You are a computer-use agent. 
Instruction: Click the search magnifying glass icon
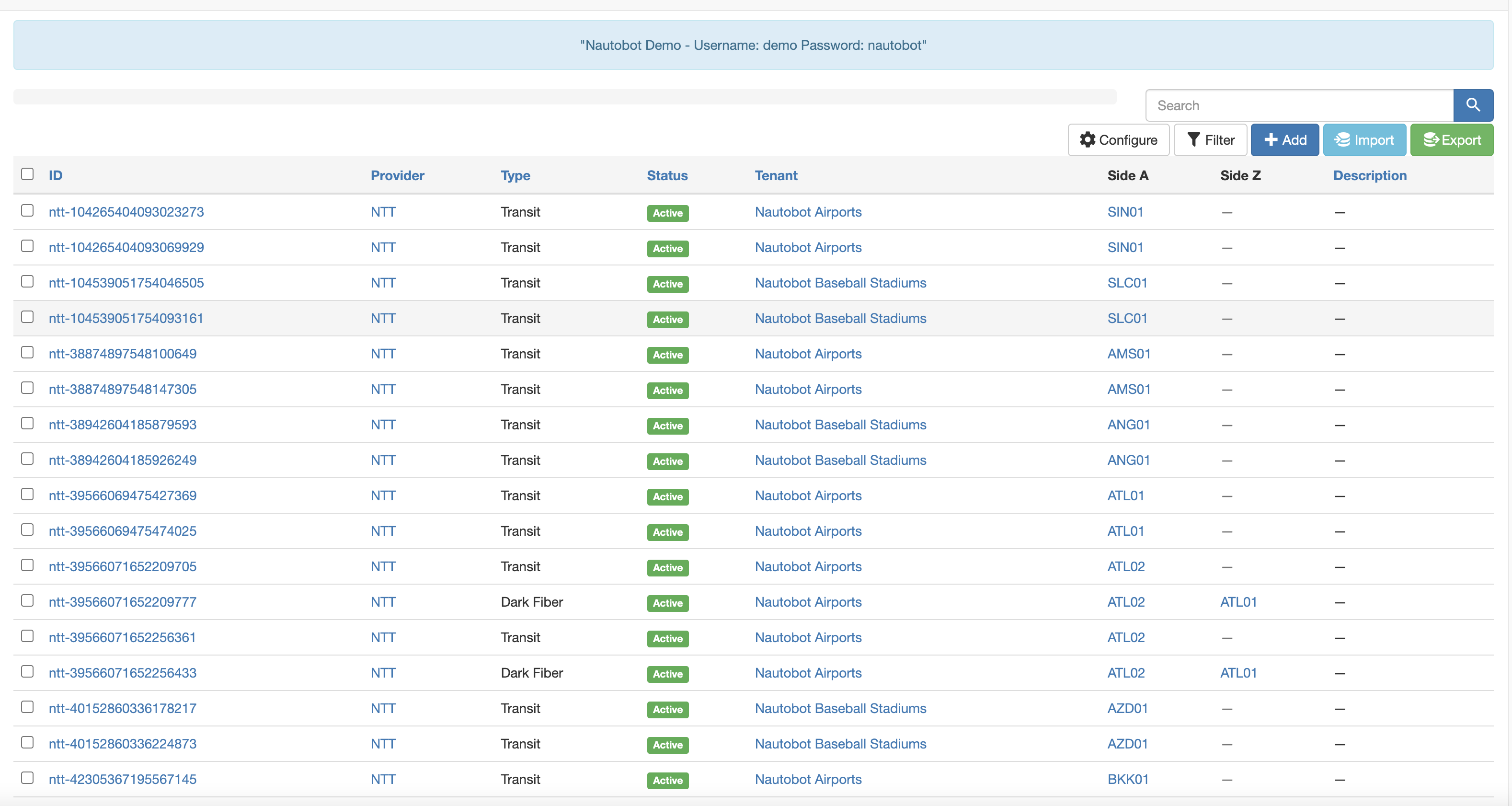click(1473, 105)
